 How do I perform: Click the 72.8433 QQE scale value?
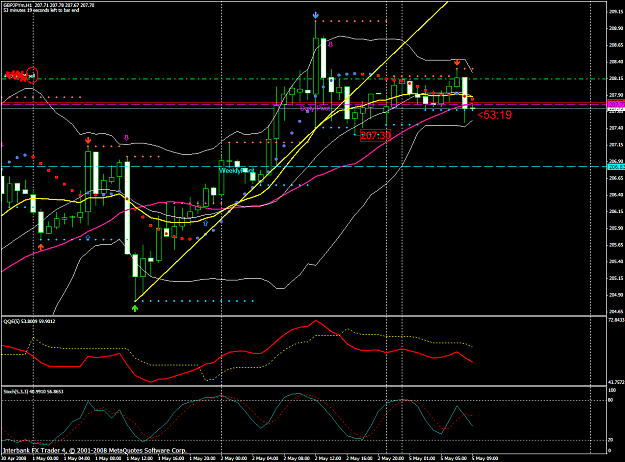pos(616,320)
